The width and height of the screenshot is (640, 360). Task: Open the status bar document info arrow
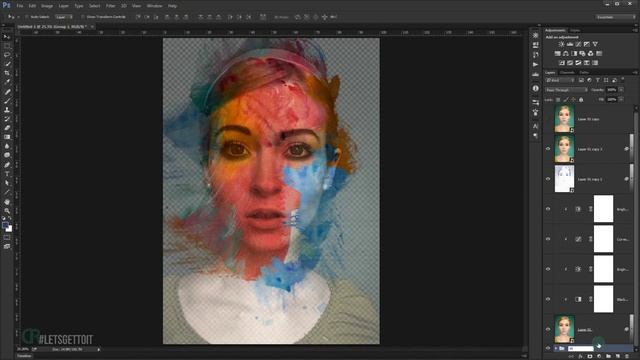[98, 349]
